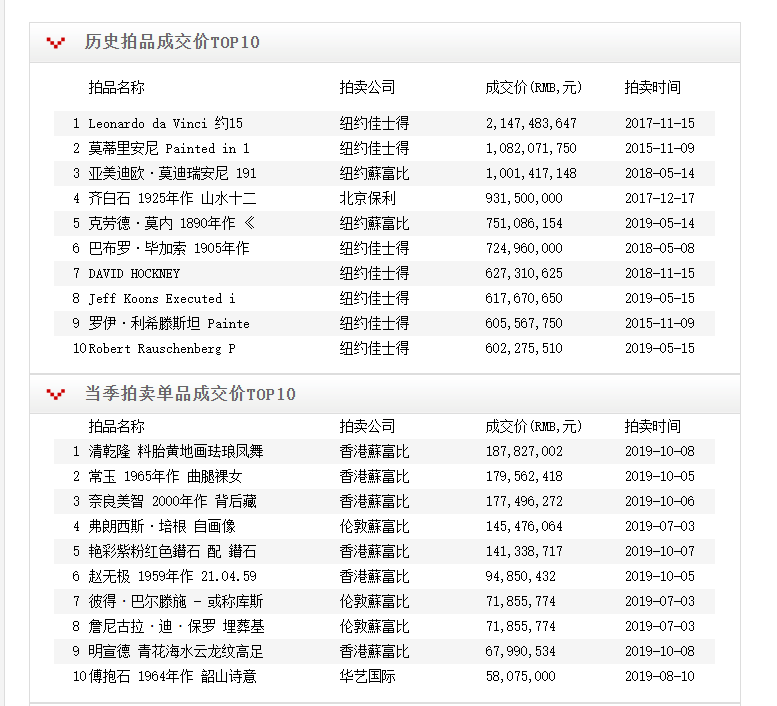The image size is (777, 706).
Task: Select the price 58,075,000
Action: click(x=521, y=676)
